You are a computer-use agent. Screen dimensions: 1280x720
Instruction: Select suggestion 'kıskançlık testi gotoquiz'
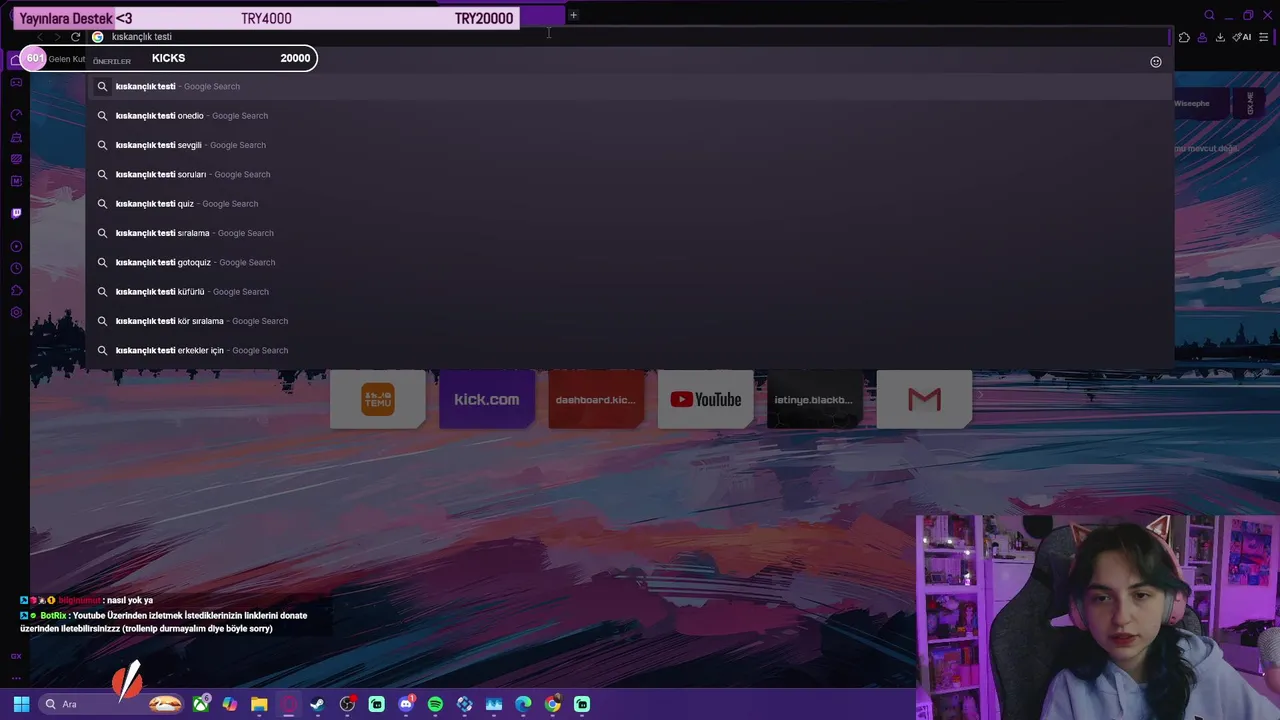pos(629,262)
